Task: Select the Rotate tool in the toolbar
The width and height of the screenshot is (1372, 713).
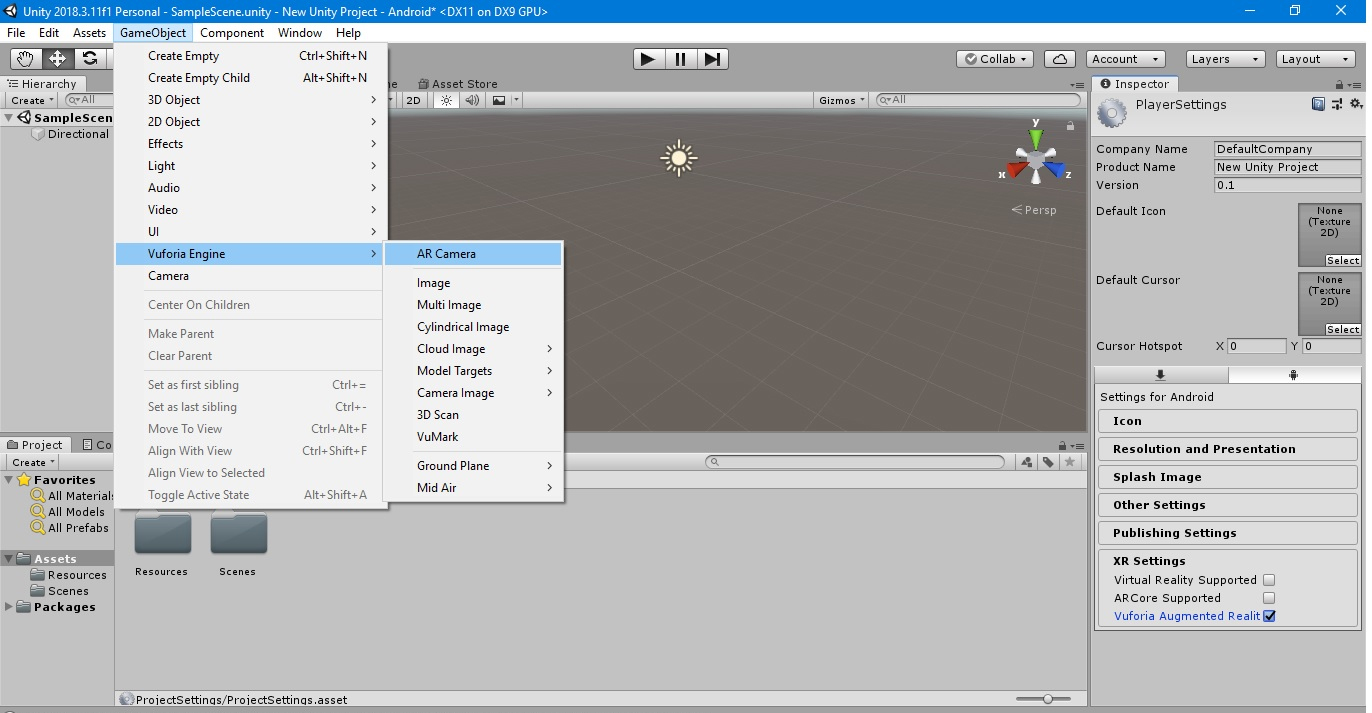Action: [x=89, y=59]
